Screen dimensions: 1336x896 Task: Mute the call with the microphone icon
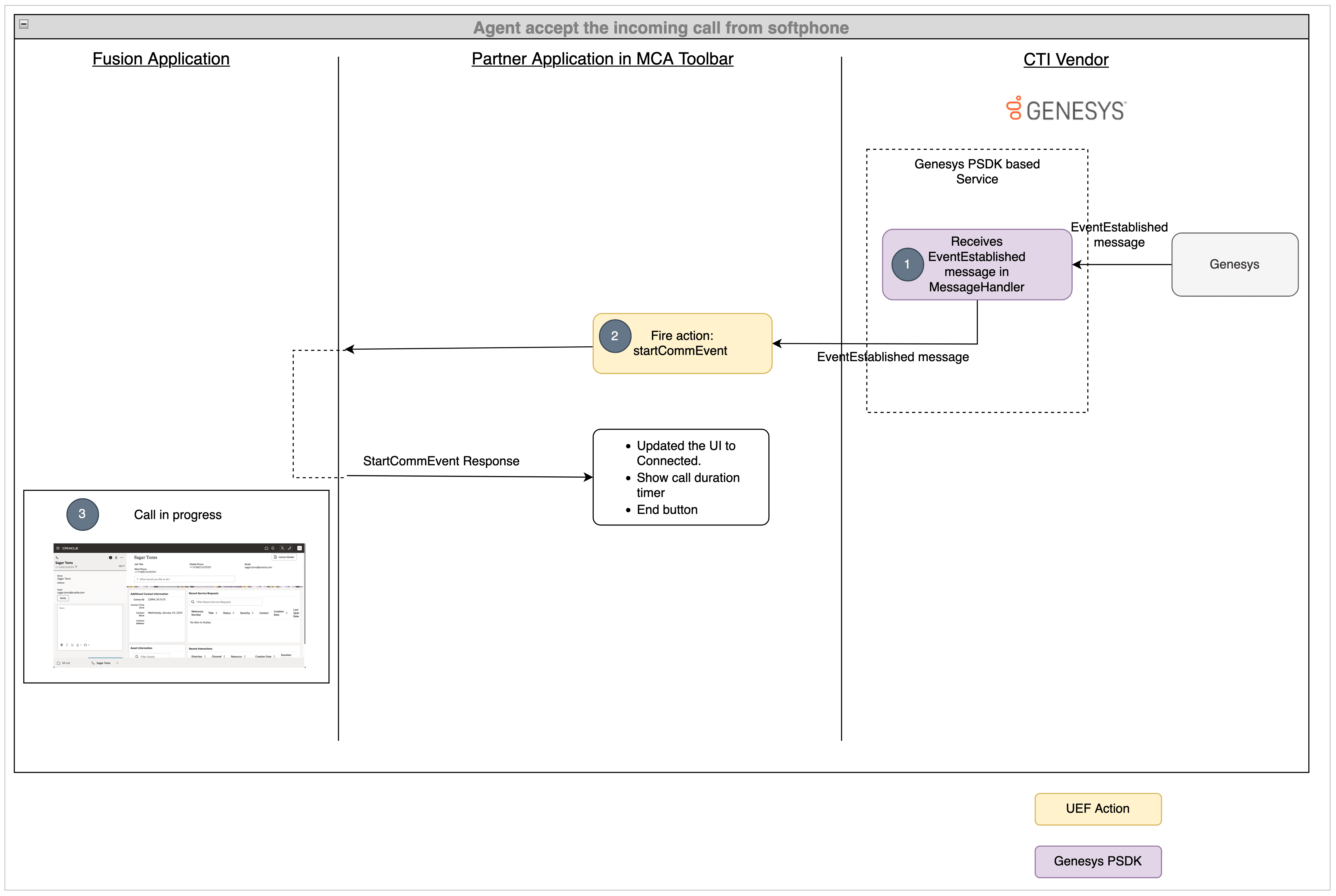pos(116,558)
